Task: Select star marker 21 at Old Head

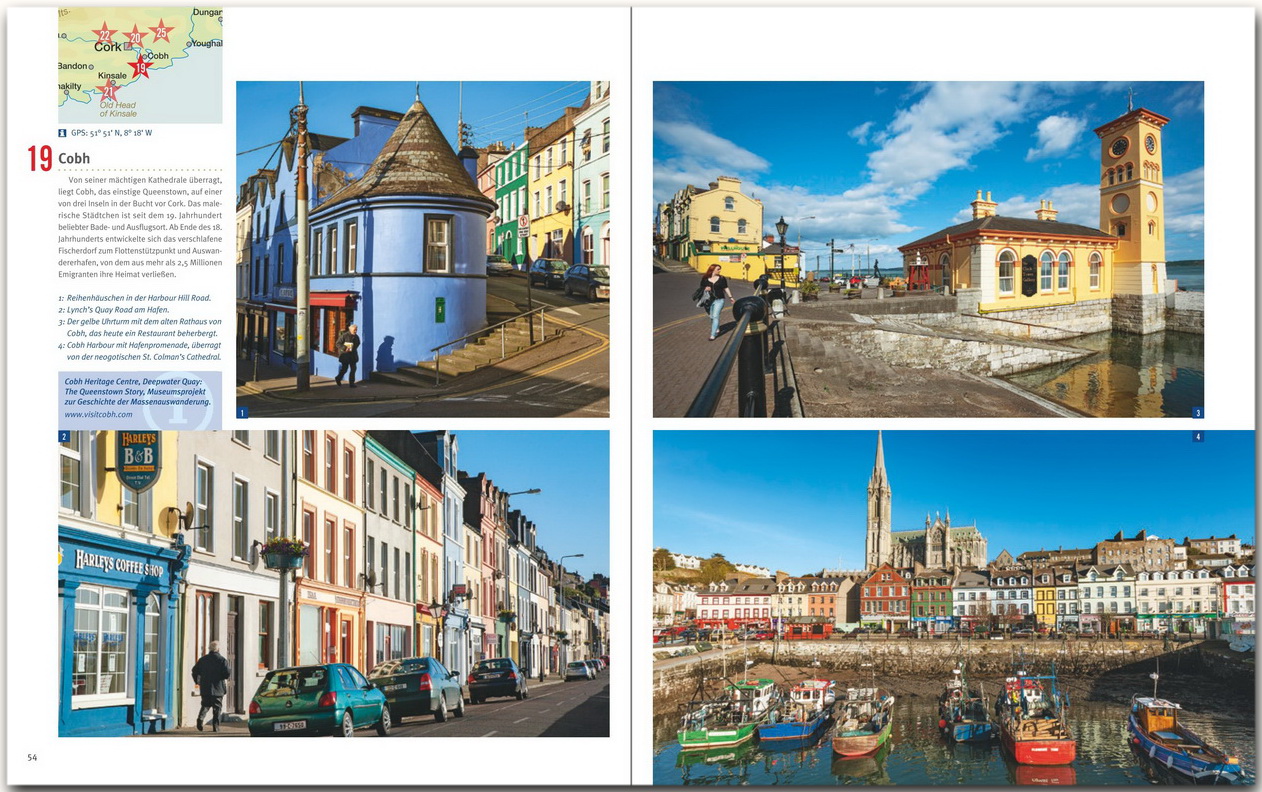Action: tap(107, 92)
